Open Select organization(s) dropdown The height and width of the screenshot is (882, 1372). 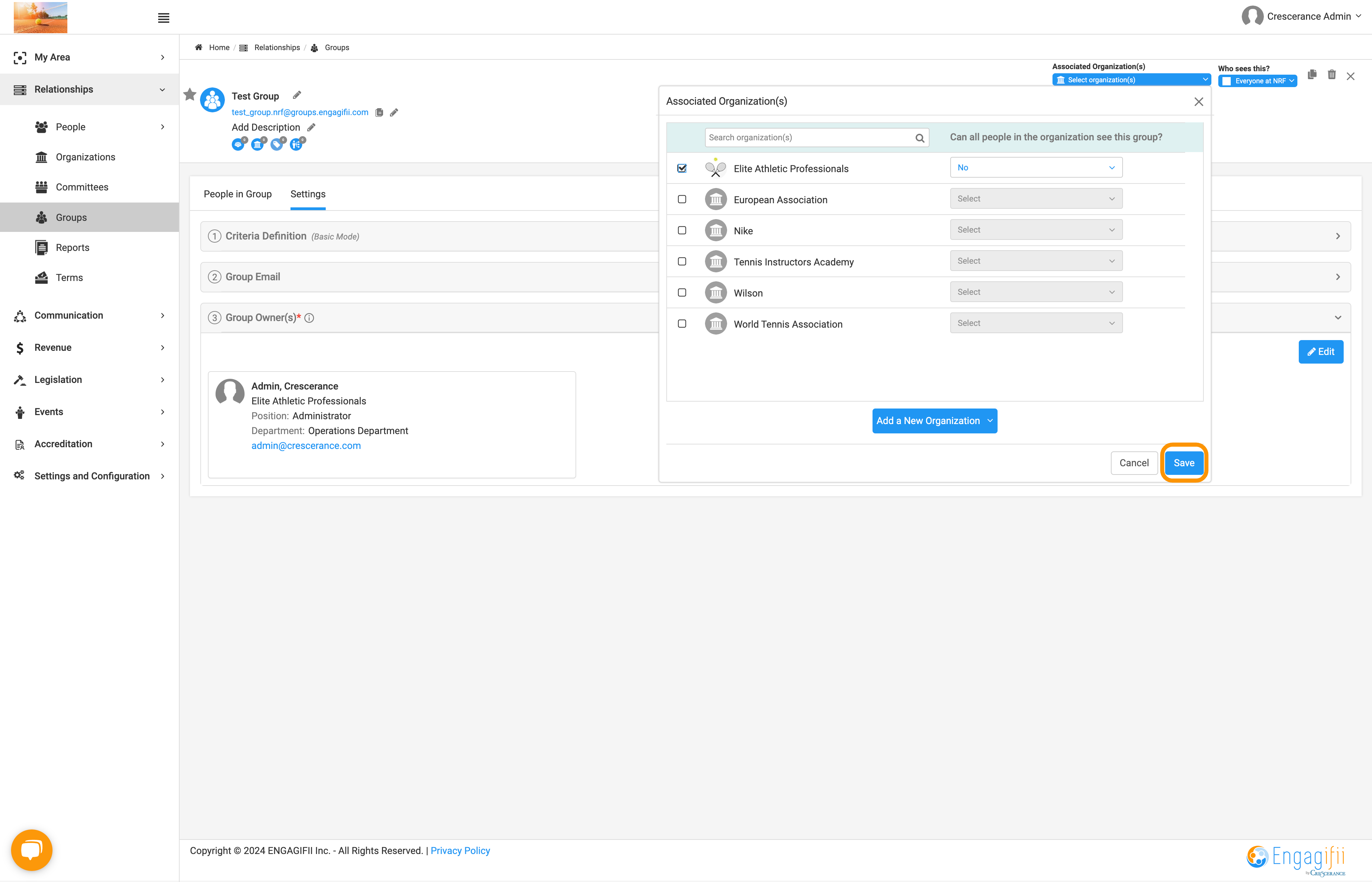tap(1131, 79)
